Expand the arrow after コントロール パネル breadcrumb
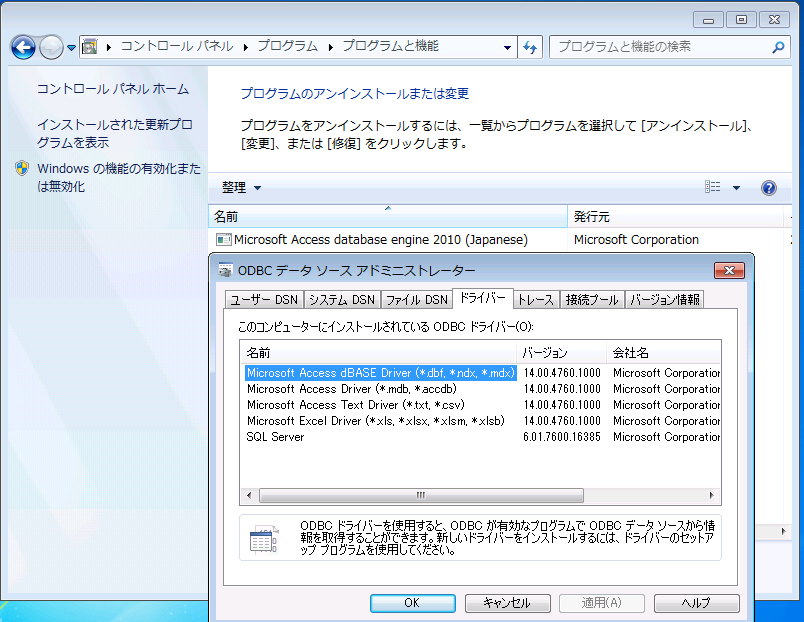 tap(246, 47)
